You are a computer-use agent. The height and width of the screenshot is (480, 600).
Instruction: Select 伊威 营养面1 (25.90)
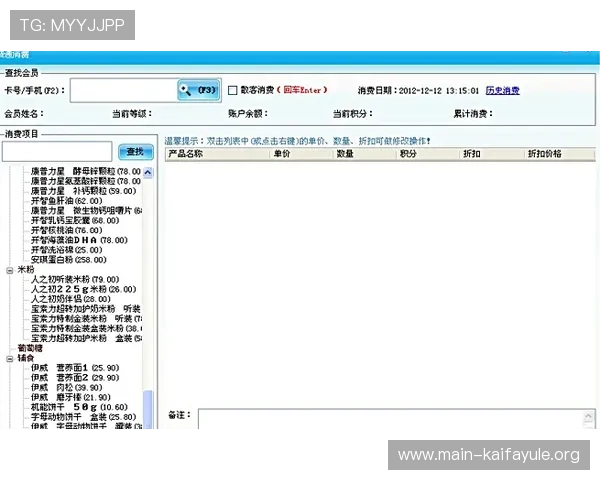[75, 368]
